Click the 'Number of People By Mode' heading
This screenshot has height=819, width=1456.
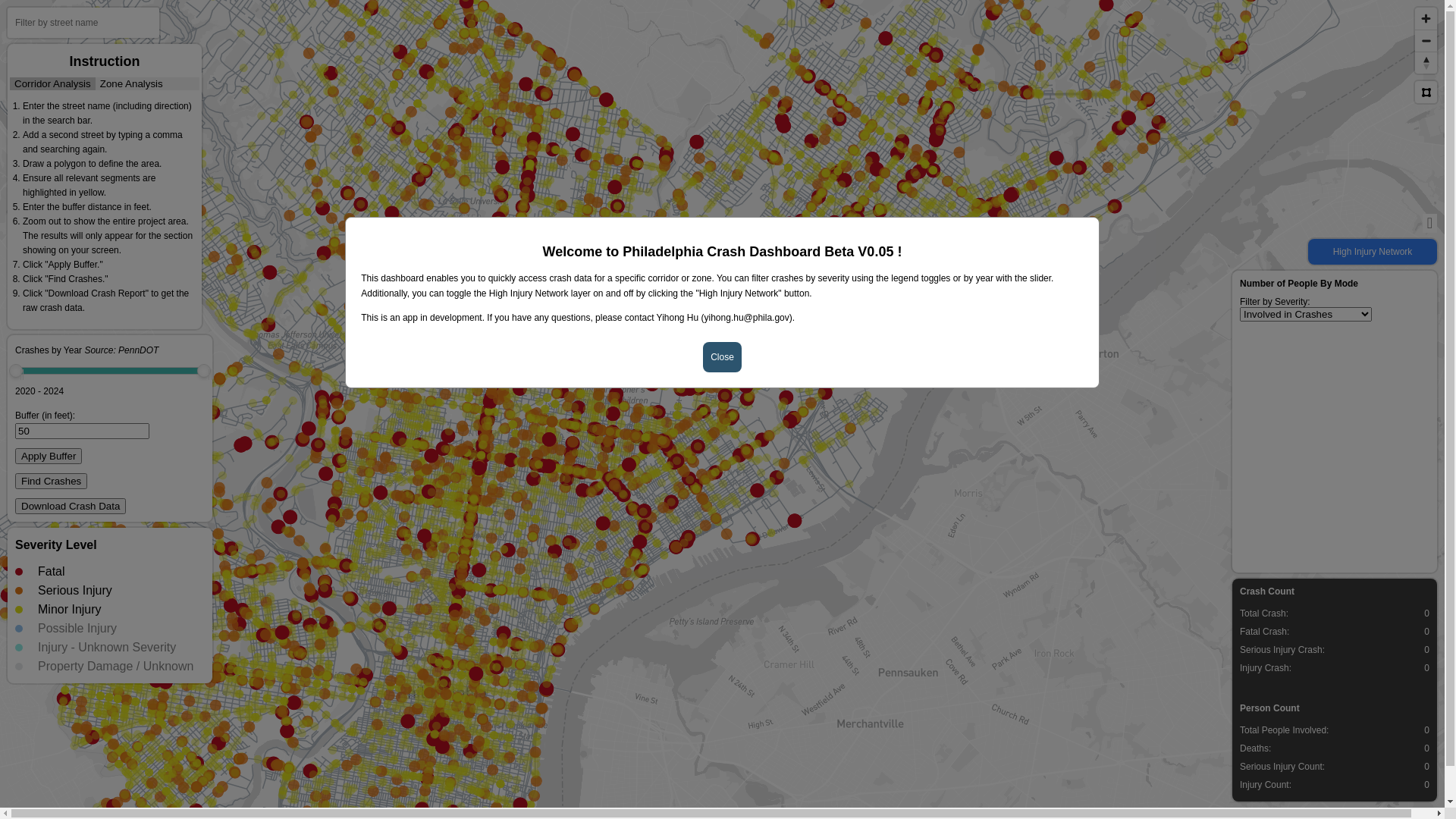(x=1298, y=284)
